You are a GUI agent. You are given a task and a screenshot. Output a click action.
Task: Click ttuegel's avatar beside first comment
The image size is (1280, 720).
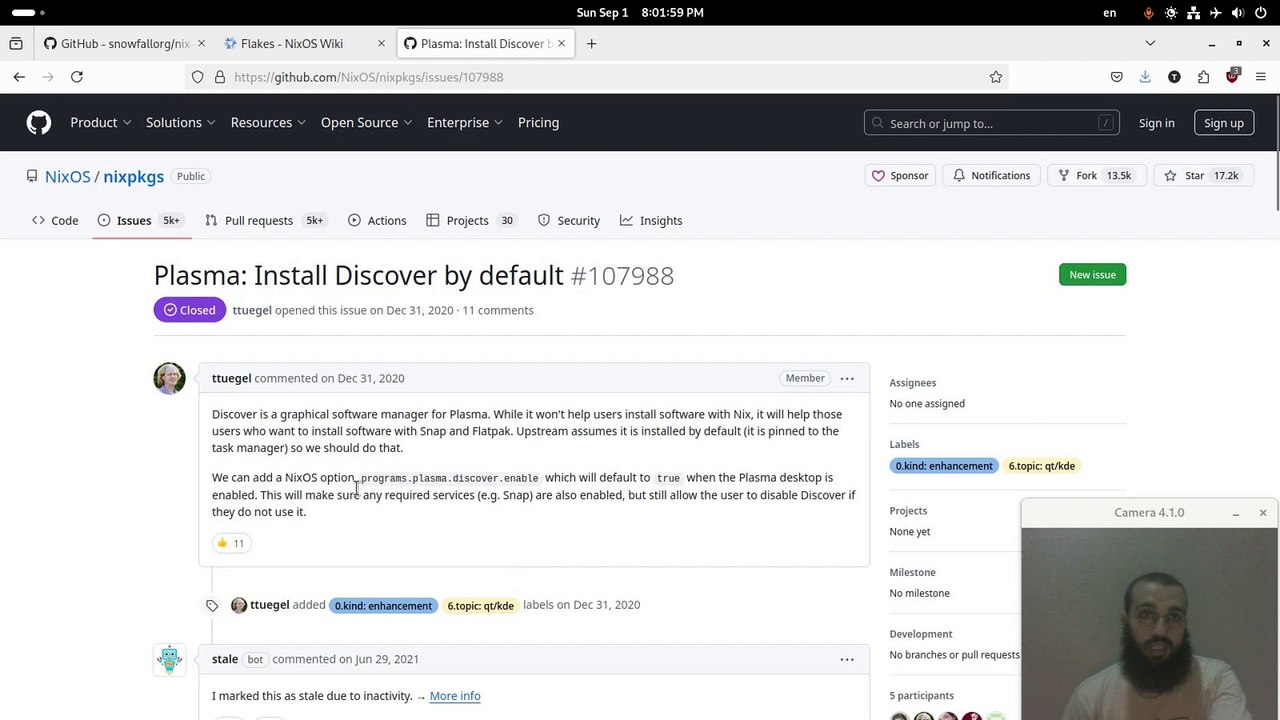tap(169, 378)
